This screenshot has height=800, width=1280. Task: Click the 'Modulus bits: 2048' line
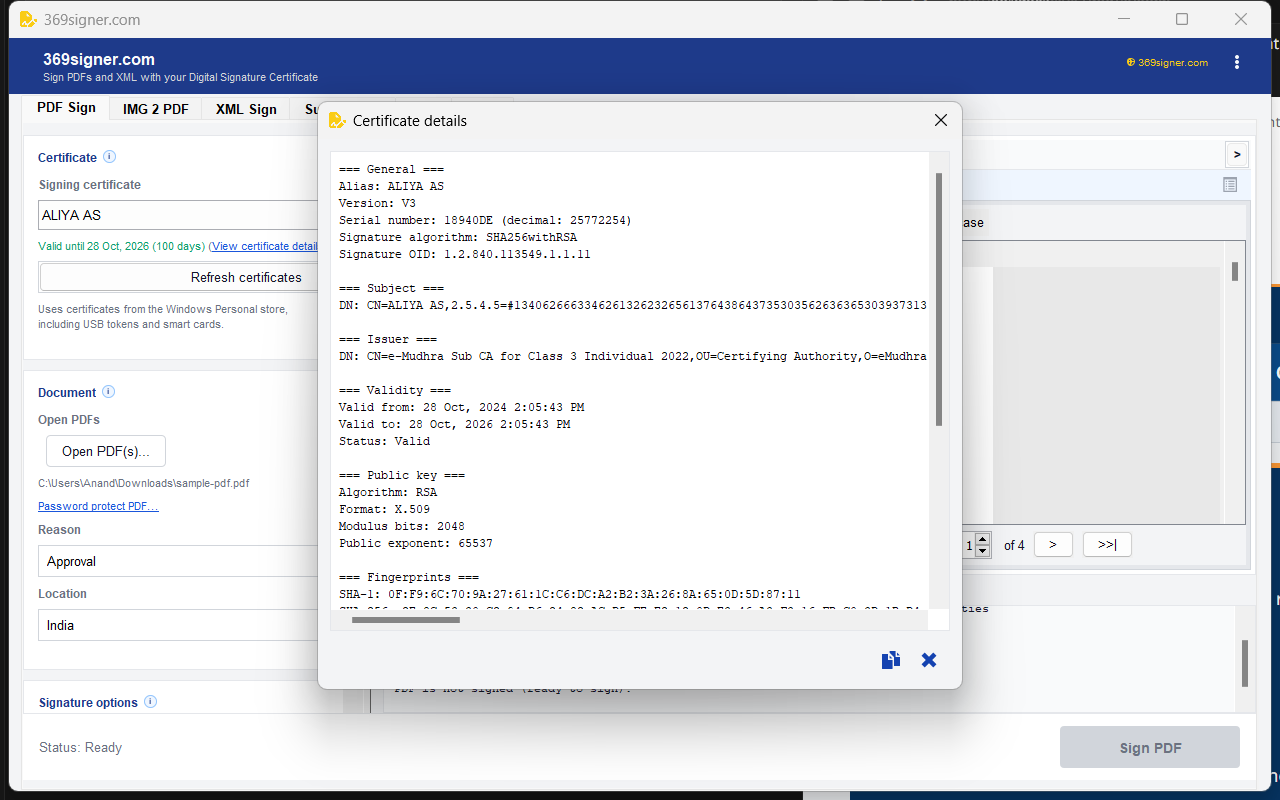pos(401,526)
